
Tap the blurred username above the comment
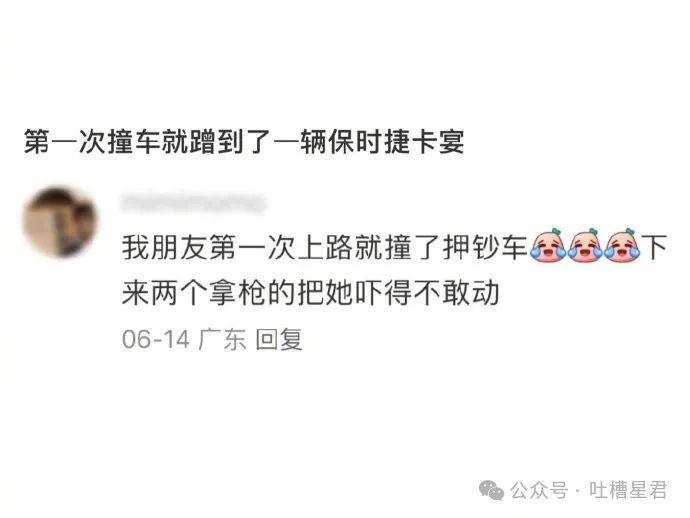click(x=193, y=204)
